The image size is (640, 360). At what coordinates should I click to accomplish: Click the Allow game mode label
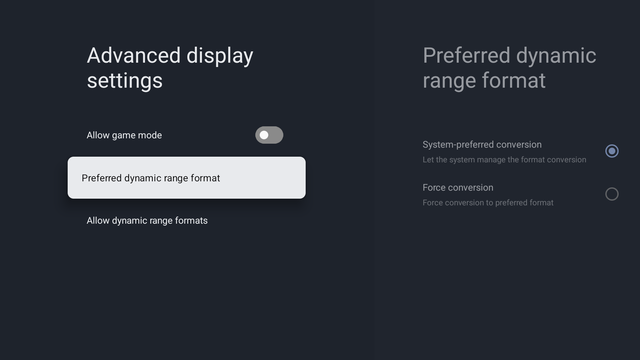point(124,135)
